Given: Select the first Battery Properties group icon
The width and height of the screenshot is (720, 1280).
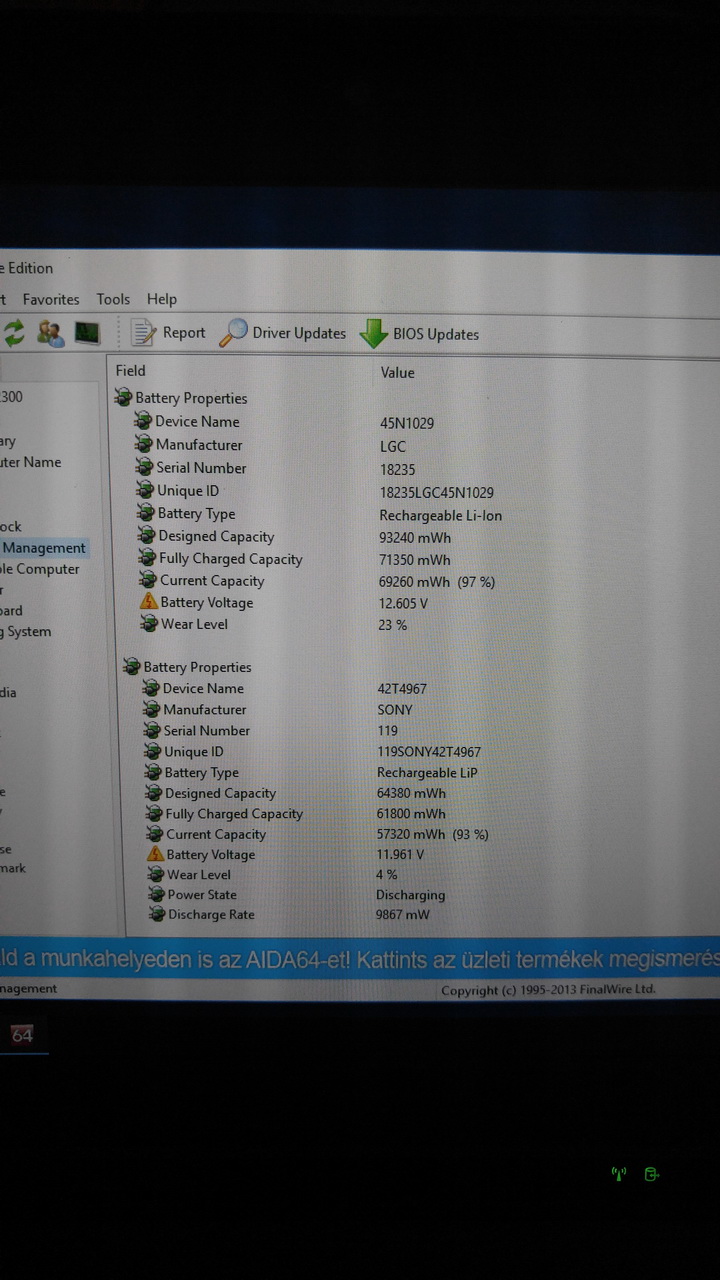Looking at the screenshot, I should coord(123,398).
